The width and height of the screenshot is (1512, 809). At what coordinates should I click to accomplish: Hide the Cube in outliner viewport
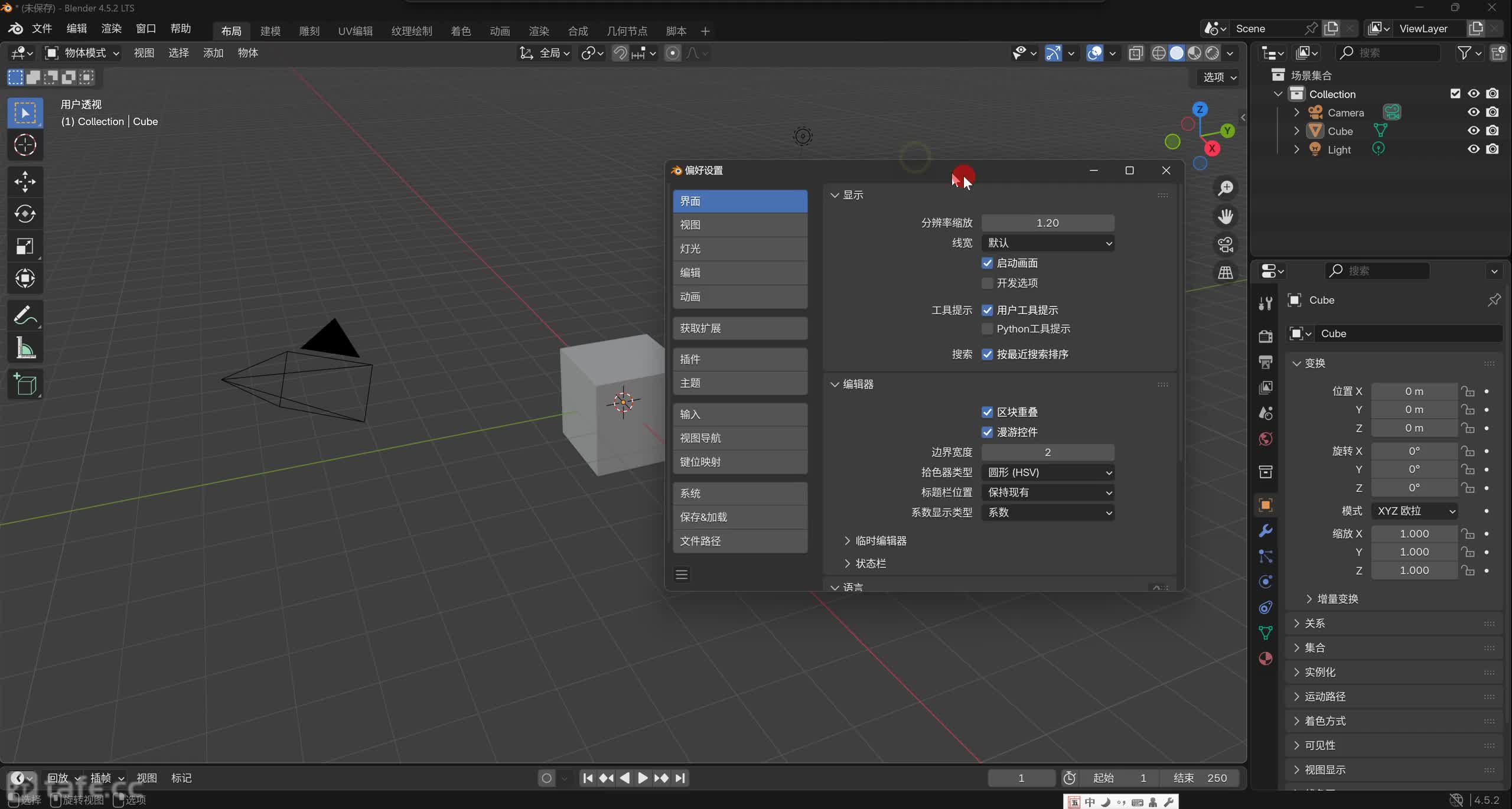1474,131
